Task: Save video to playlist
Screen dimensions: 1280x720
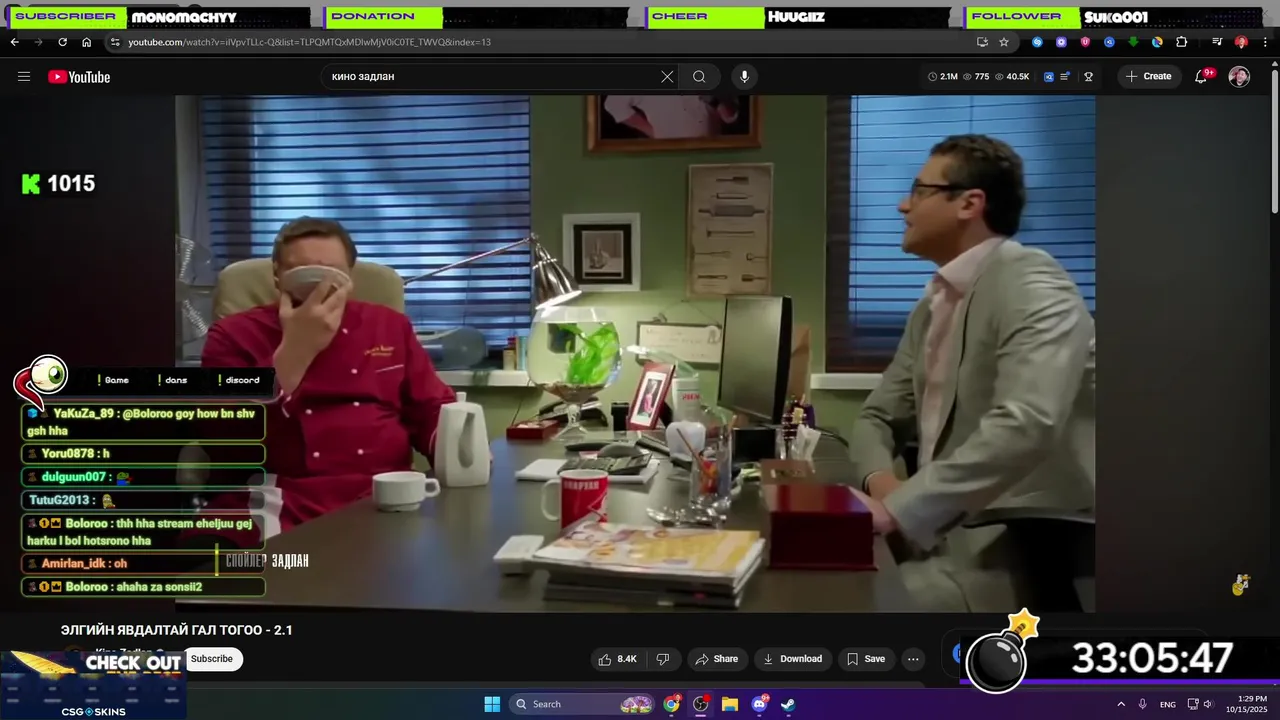Action: [x=866, y=659]
